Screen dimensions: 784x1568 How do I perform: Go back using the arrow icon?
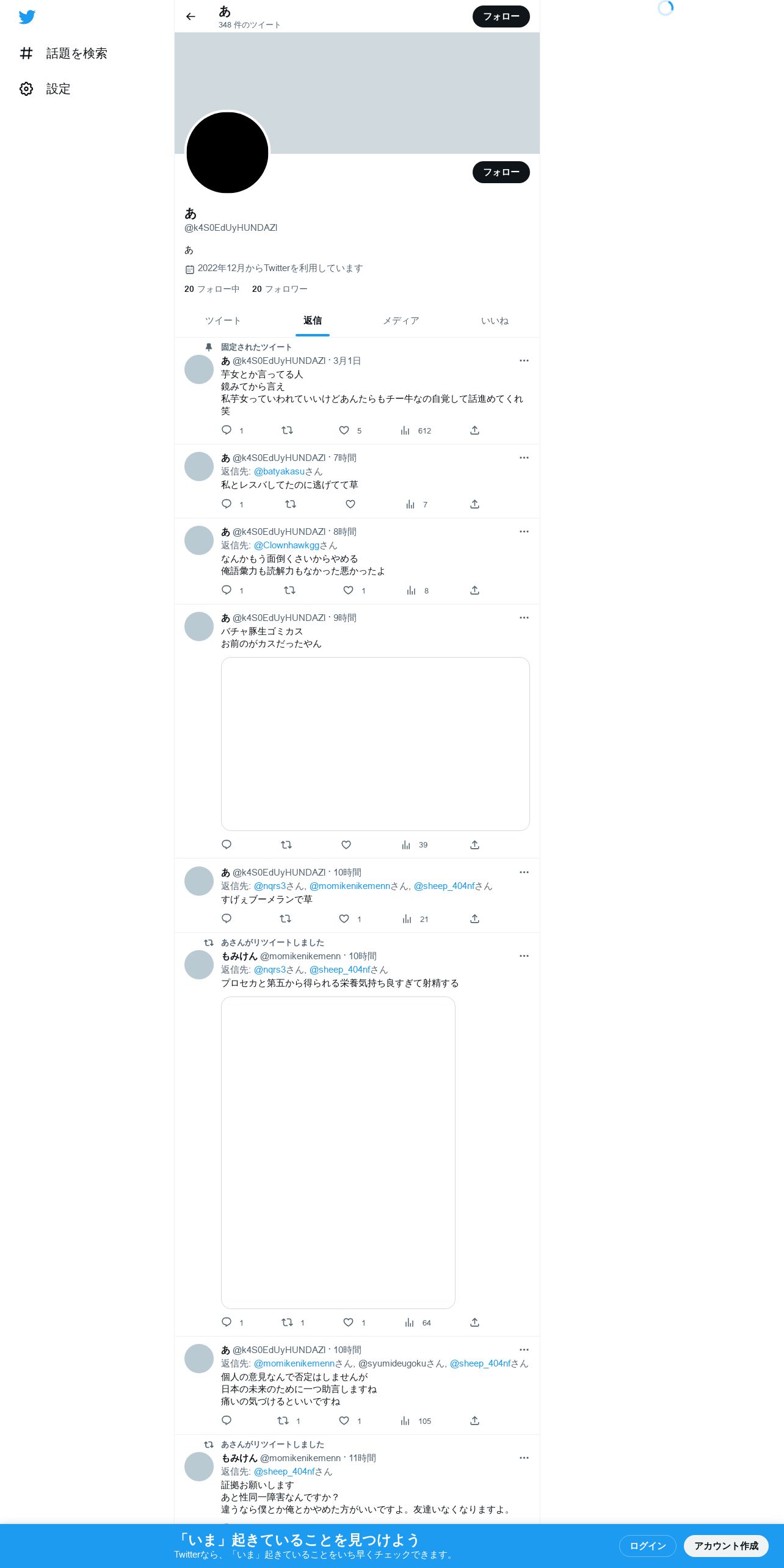pos(191,16)
